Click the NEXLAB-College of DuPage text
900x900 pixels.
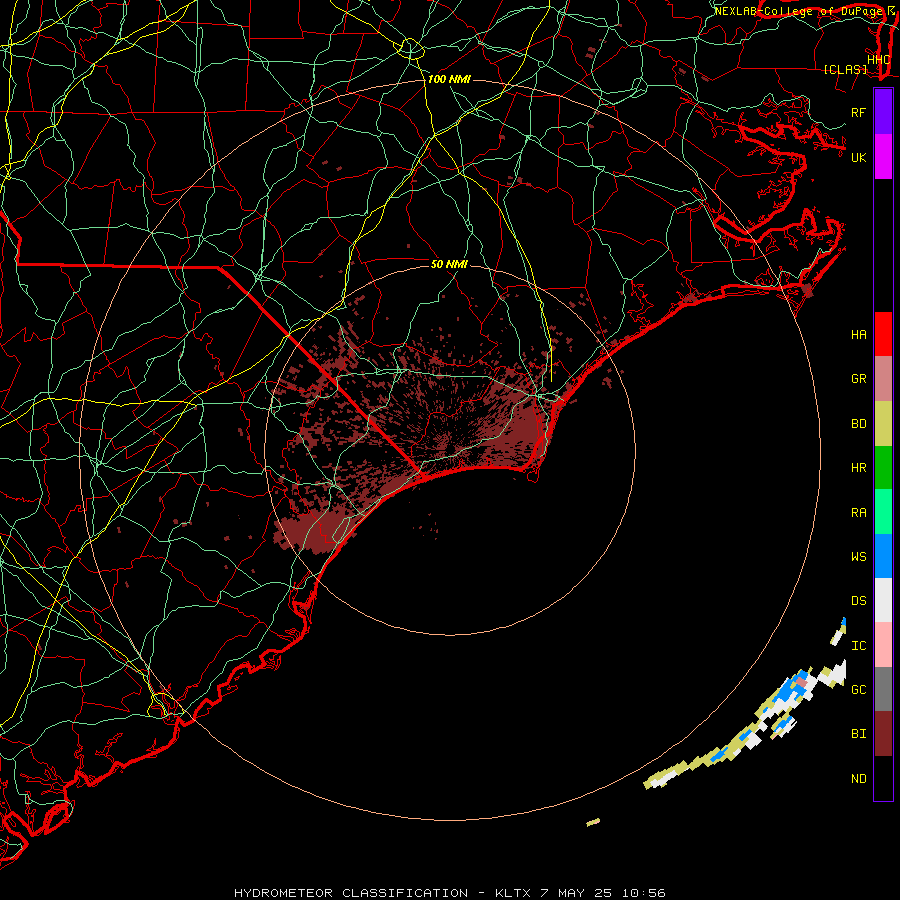800,11
